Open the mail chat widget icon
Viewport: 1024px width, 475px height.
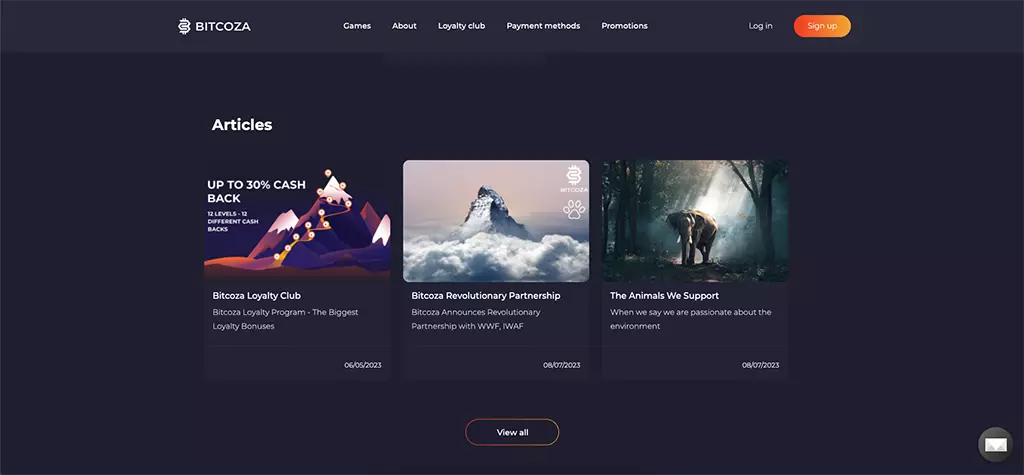[995, 445]
